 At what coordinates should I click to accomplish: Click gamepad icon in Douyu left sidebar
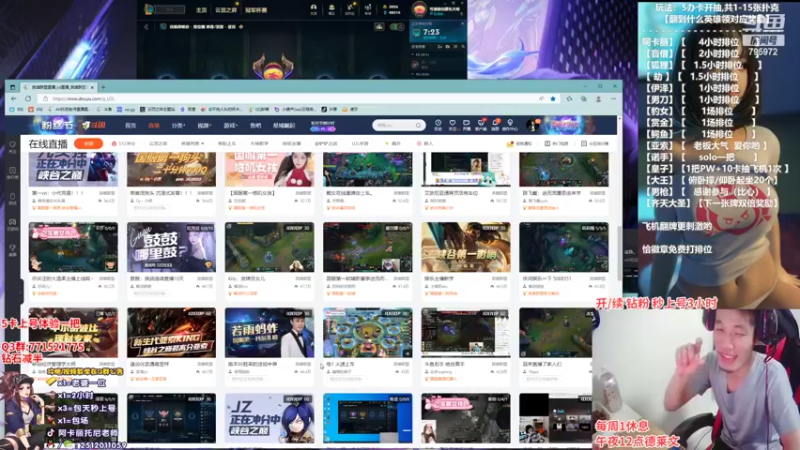pyautogui.click(x=12, y=224)
